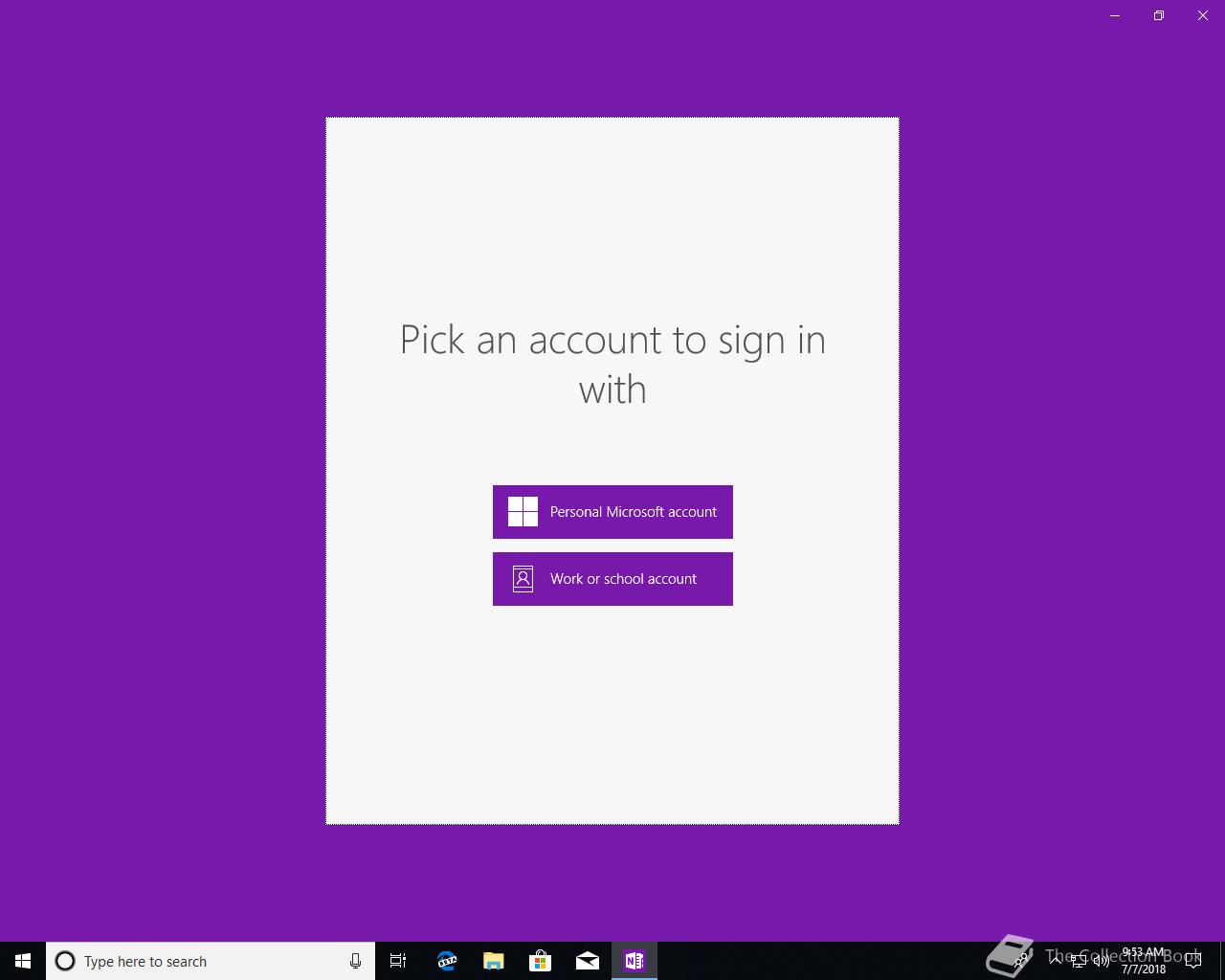Image resolution: width=1225 pixels, height=980 pixels.
Task: Focus the 'Type here to search' box
Action: pyautogui.click(x=211, y=961)
